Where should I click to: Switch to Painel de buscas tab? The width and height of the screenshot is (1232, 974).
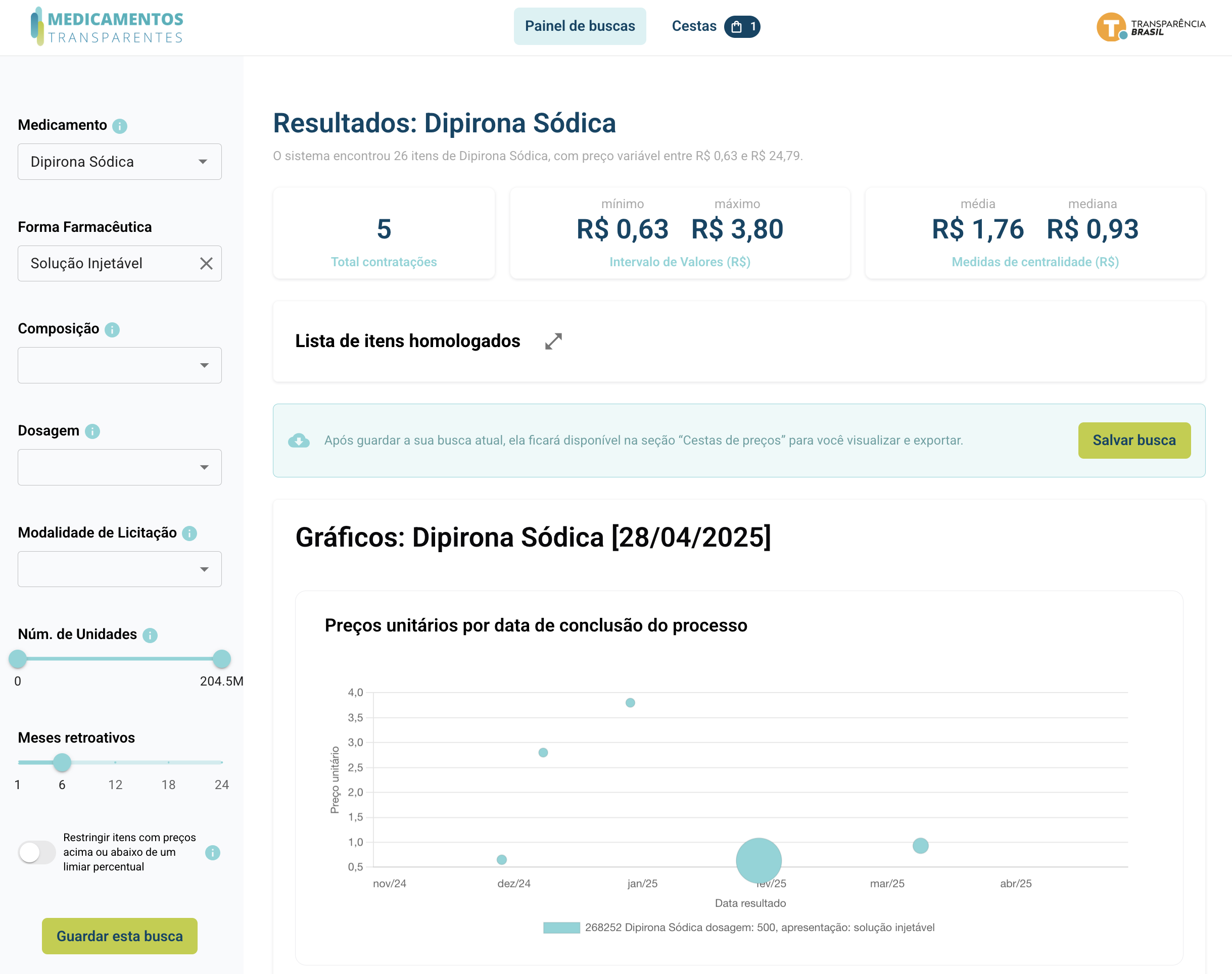(580, 26)
